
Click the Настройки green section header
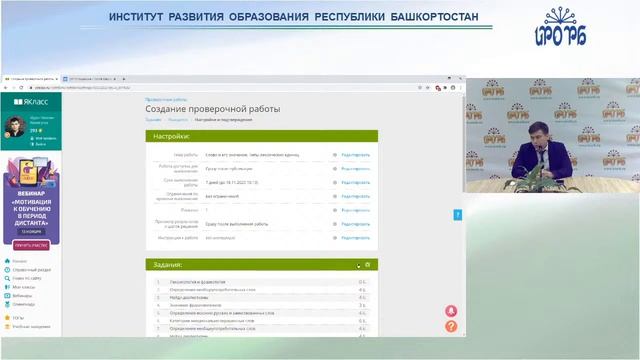(x=262, y=136)
